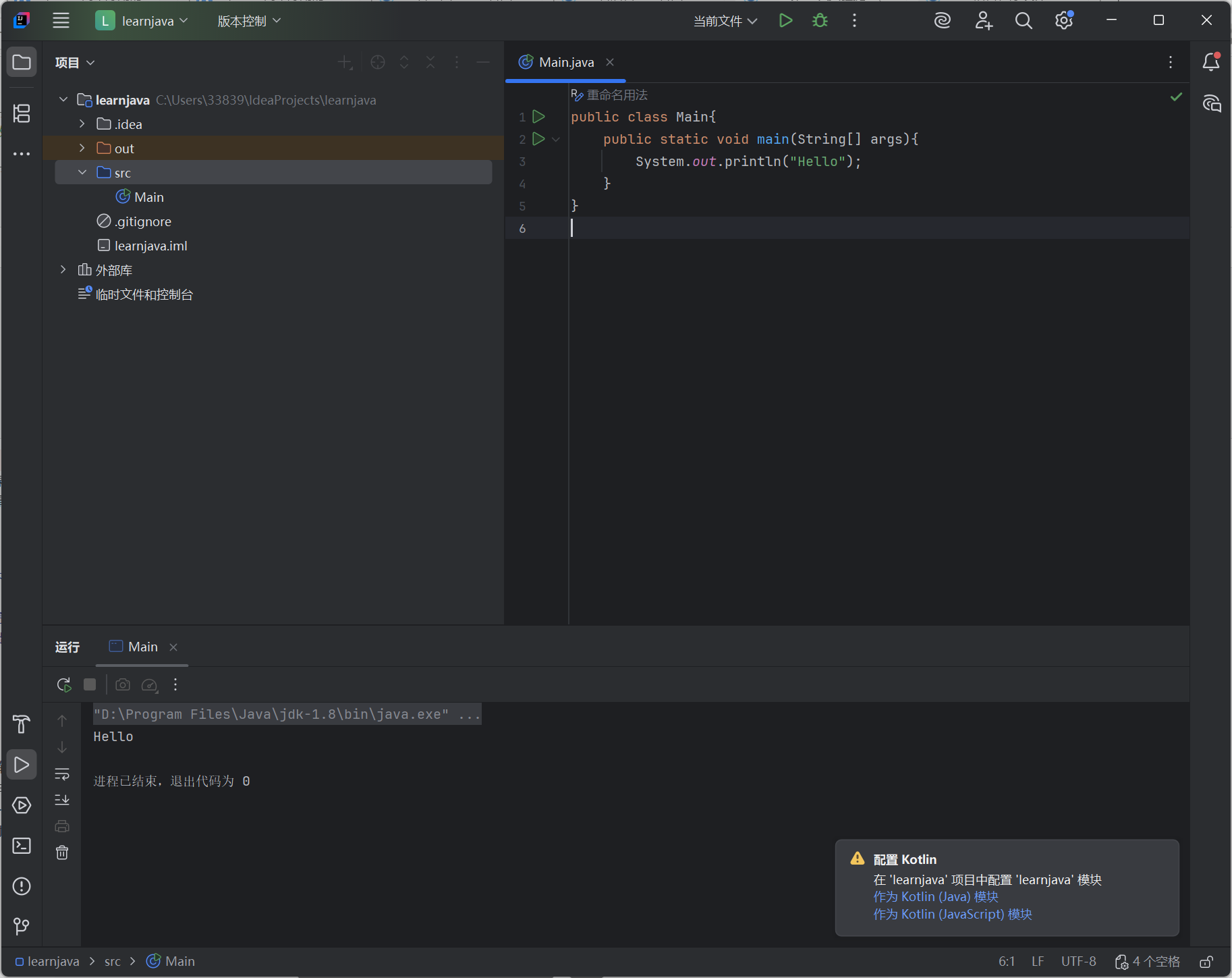This screenshot has width=1232, height=978.
Task: Click the 作为 Kotlin (JavaScript) 模块 link
Action: (953, 915)
